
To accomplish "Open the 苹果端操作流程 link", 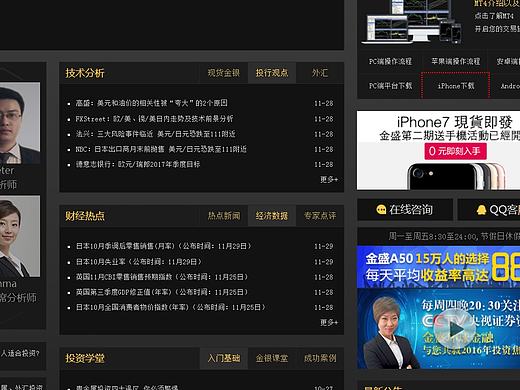I will pos(456,61).
